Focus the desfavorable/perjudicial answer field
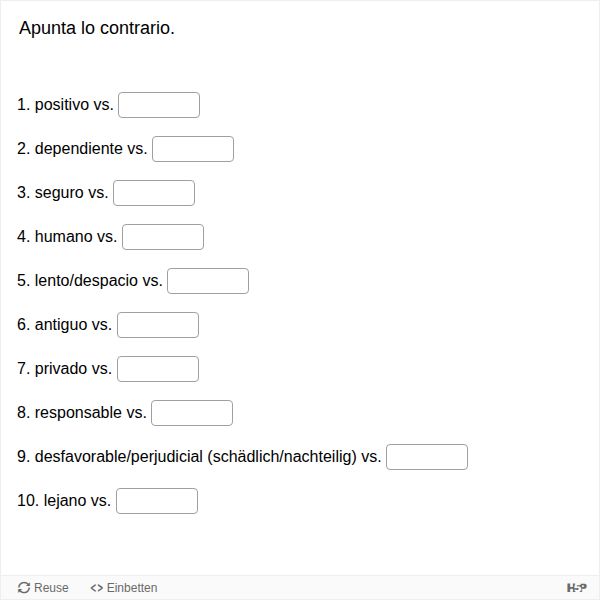 pos(427,457)
